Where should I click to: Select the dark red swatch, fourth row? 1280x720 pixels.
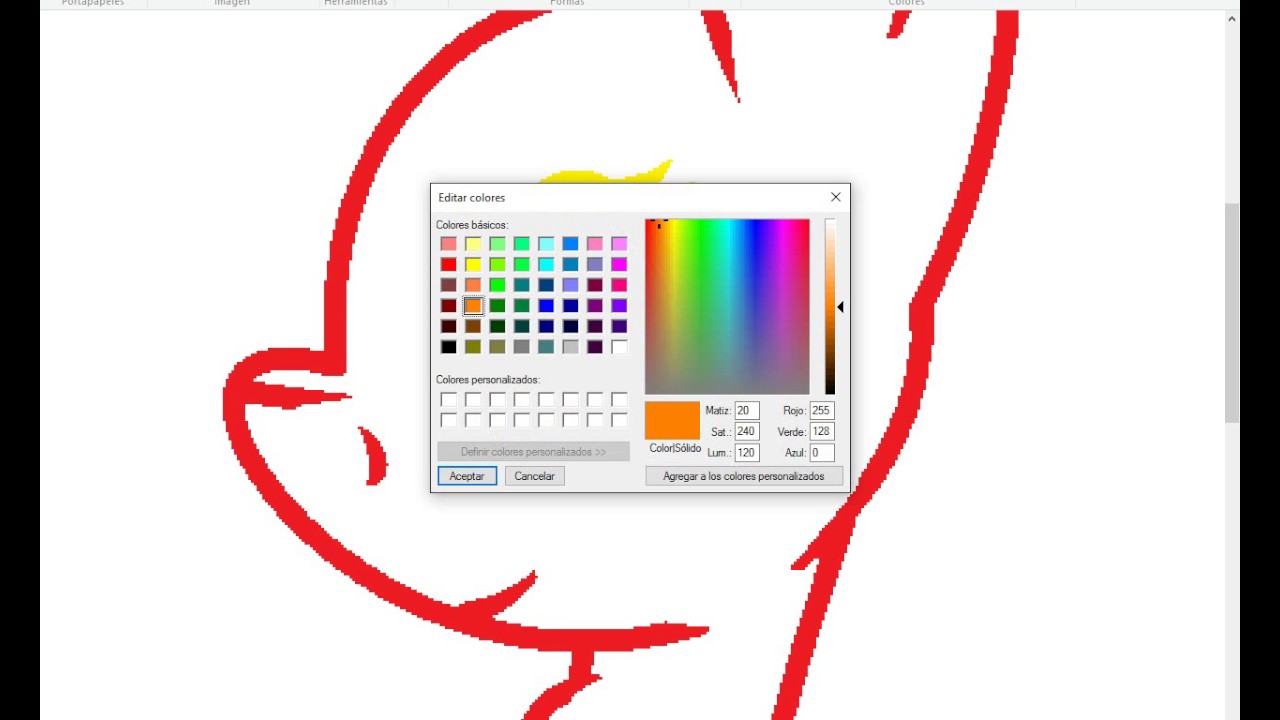[x=449, y=306]
